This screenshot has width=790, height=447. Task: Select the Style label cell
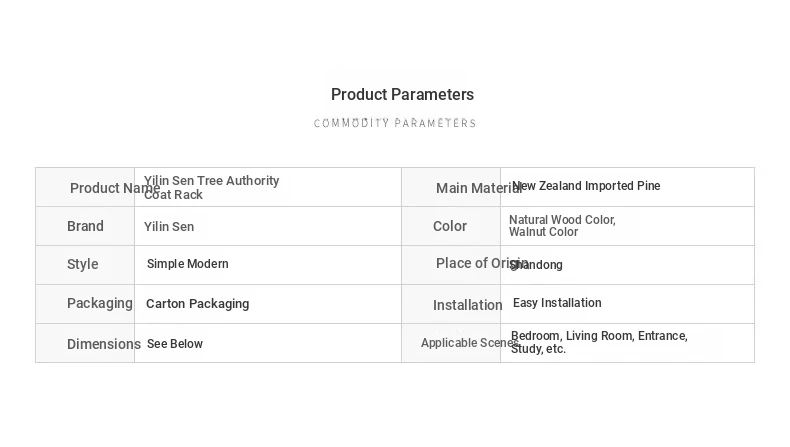[x=83, y=264]
